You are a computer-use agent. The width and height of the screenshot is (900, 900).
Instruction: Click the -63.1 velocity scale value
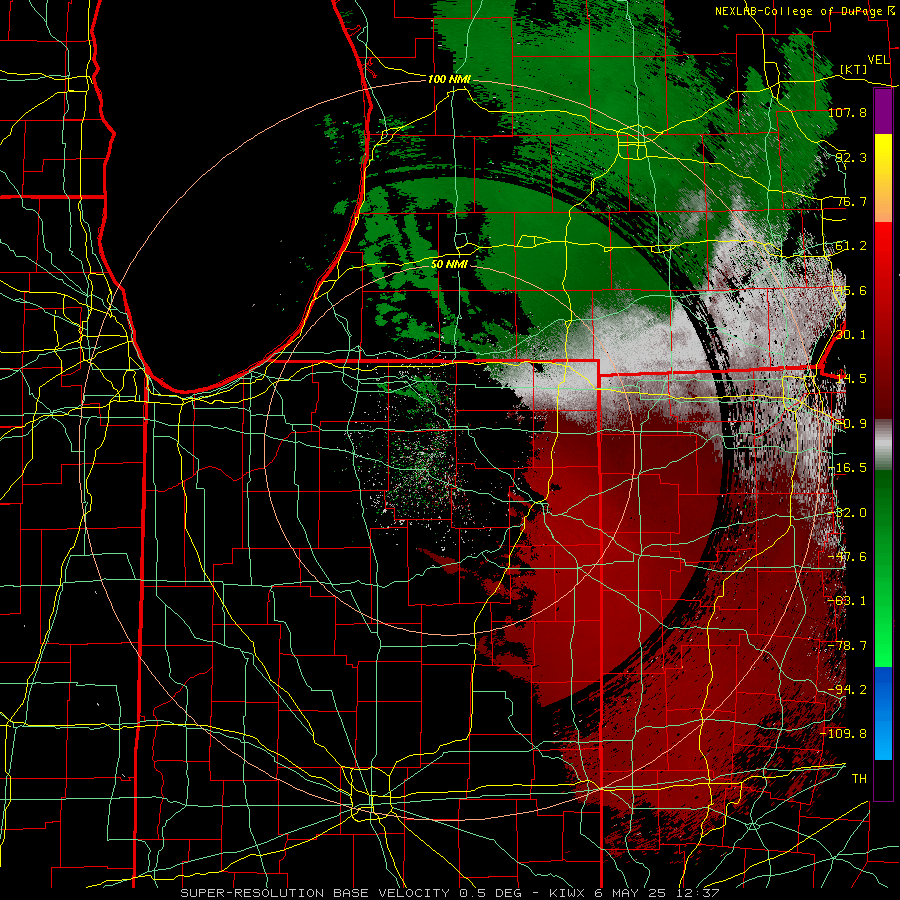coord(847,600)
